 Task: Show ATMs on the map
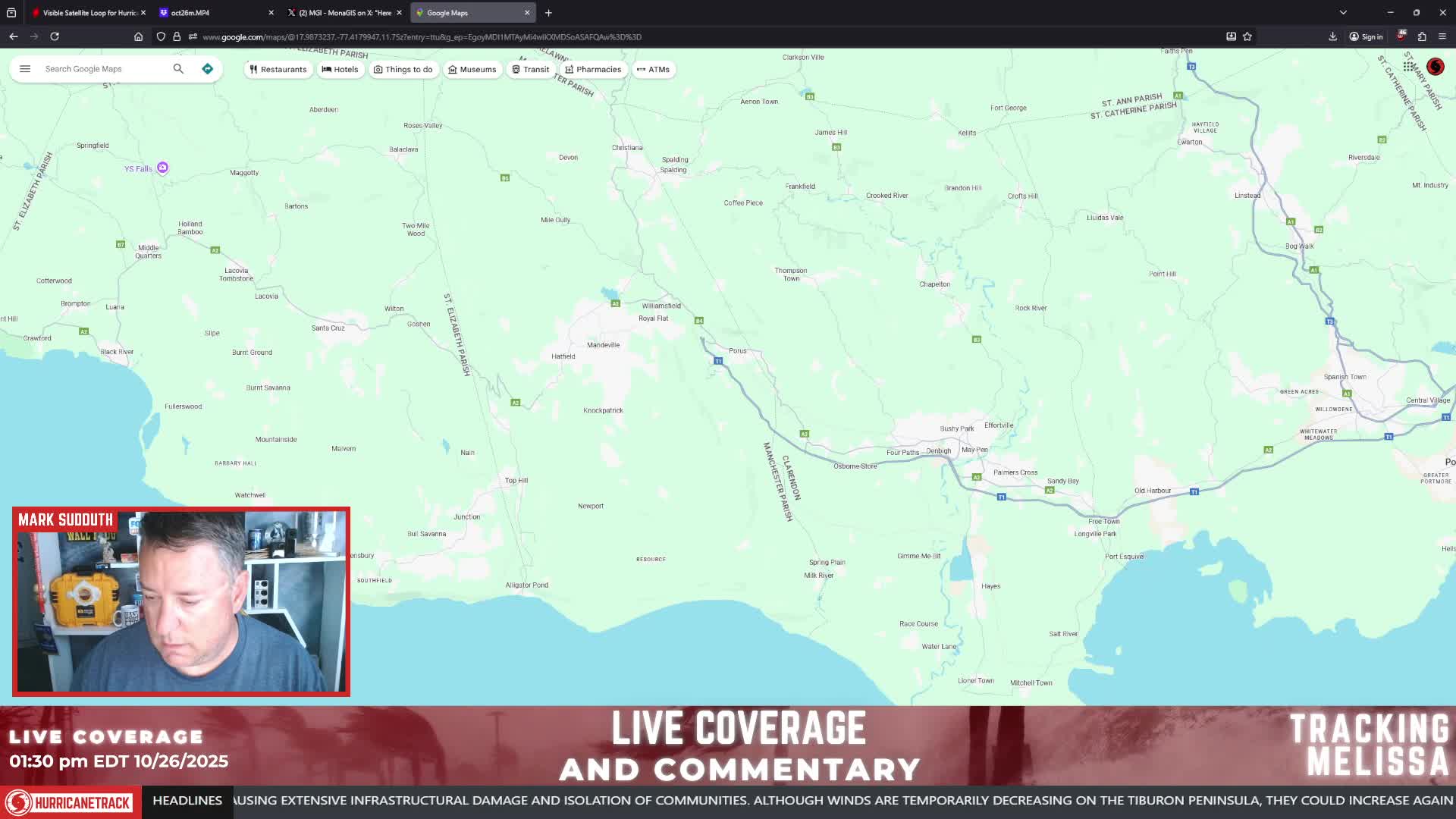pyautogui.click(x=653, y=69)
